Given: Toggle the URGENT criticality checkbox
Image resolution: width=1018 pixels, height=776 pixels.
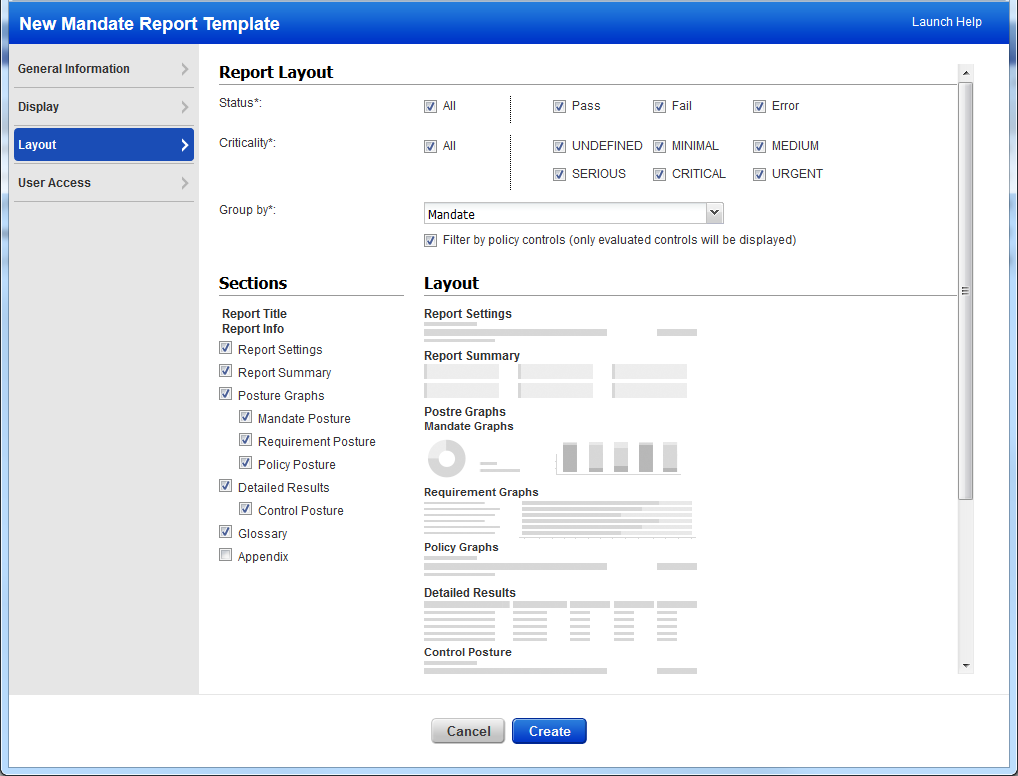Looking at the screenshot, I should click(760, 173).
